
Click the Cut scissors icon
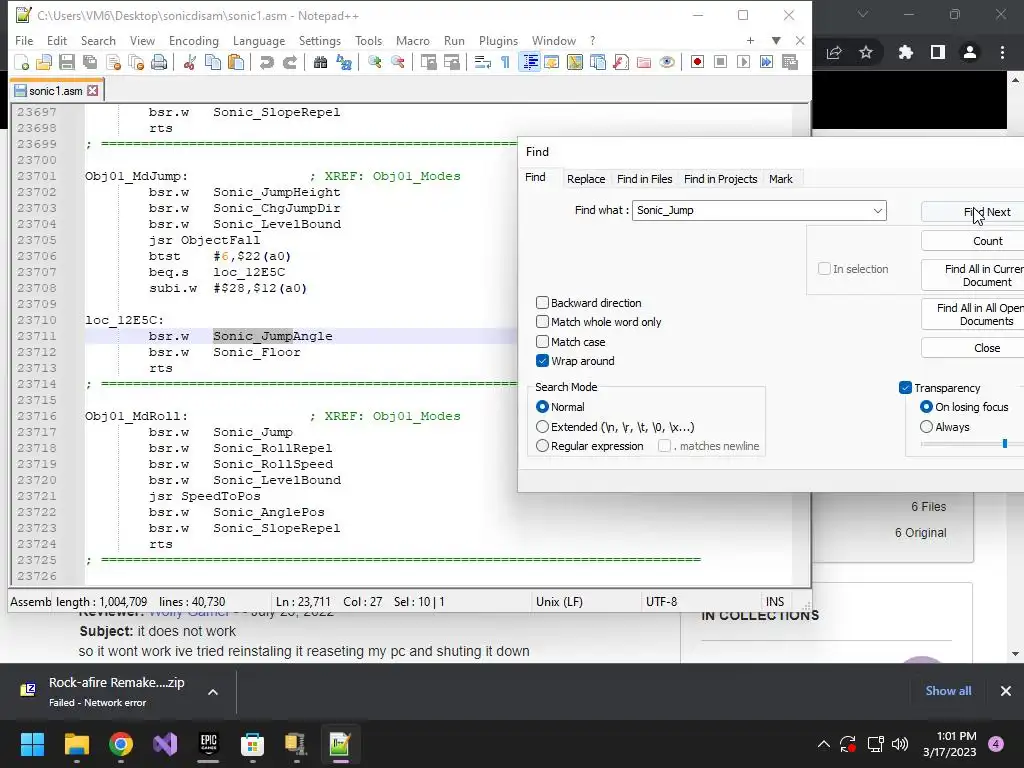[x=190, y=63]
